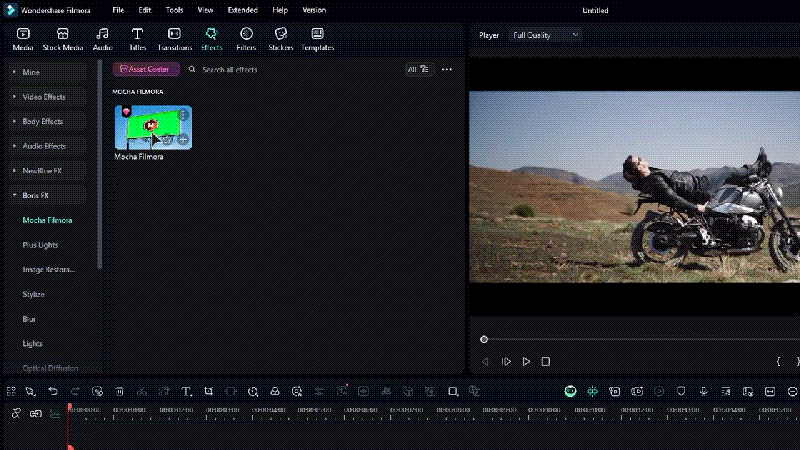The image size is (800, 450).
Task: Toggle the magnetic timeline icon
Action: point(16,413)
